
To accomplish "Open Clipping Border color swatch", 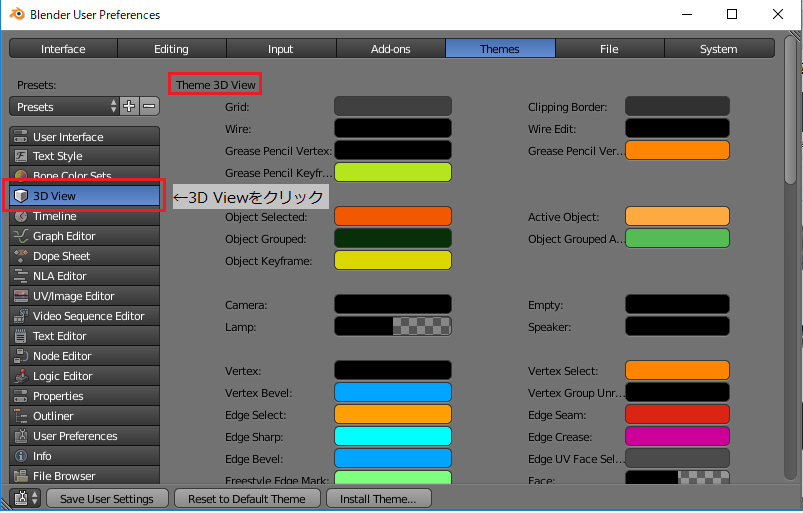I will [677, 106].
